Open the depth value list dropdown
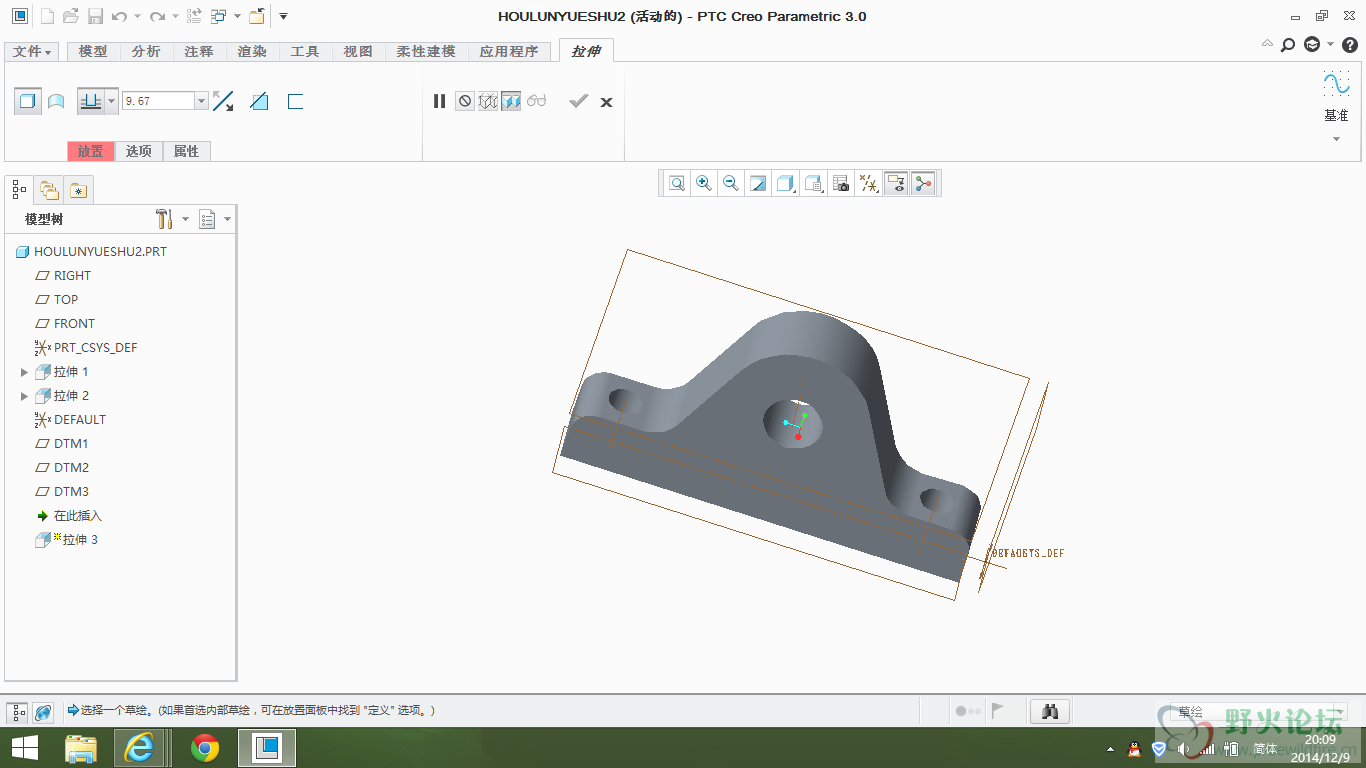The width and height of the screenshot is (1366, 768). point(201,101)
